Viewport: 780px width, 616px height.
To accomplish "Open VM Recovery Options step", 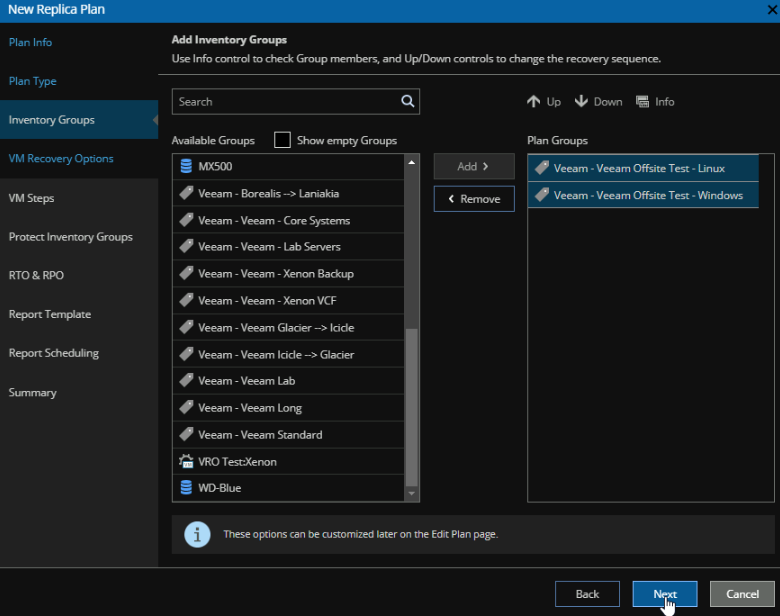I will (x=61, y=159).
